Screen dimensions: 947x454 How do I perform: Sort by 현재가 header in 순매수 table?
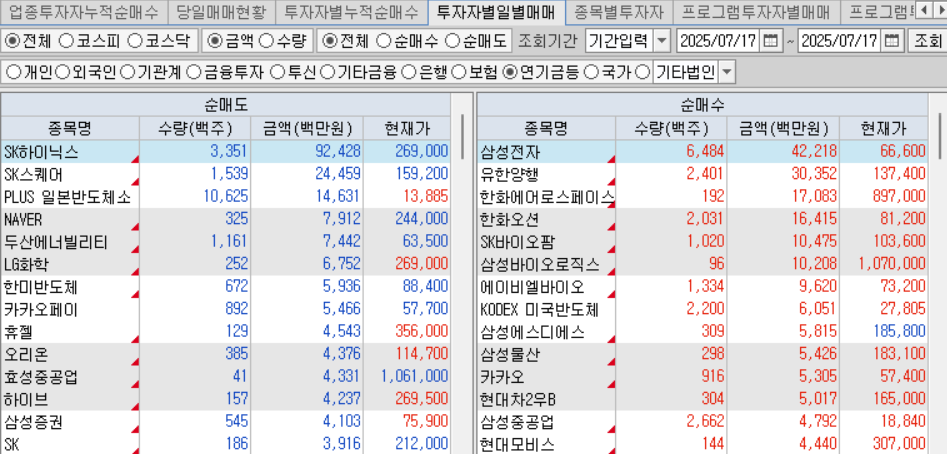tap(883, 128)
